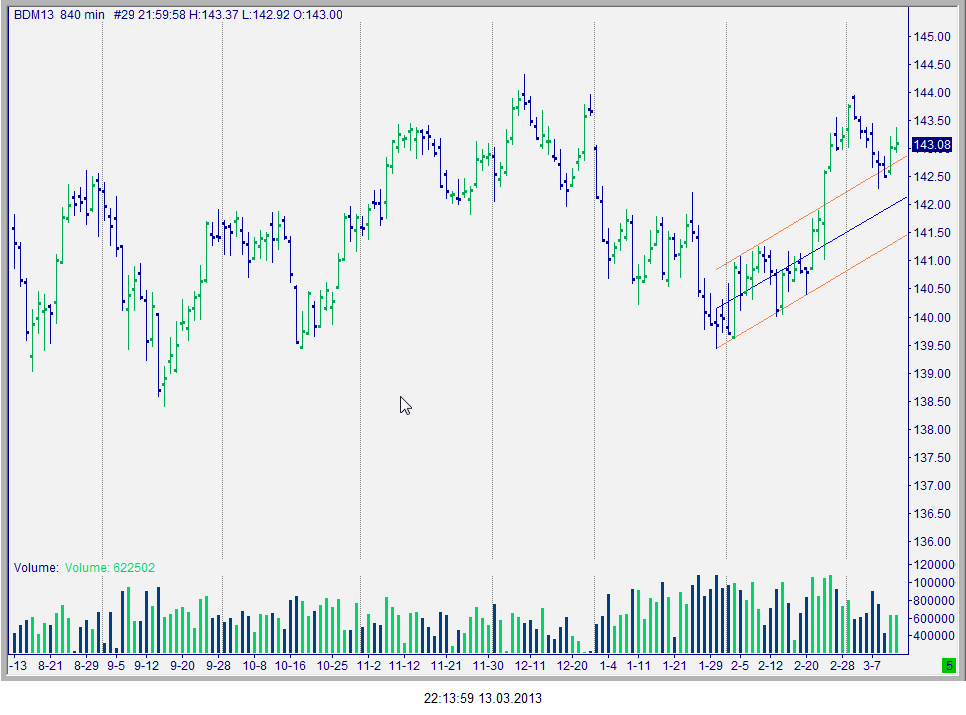Screen dimensions: 966x715
Task: Click the 141.50 price axis label
Action: [932, 233]
